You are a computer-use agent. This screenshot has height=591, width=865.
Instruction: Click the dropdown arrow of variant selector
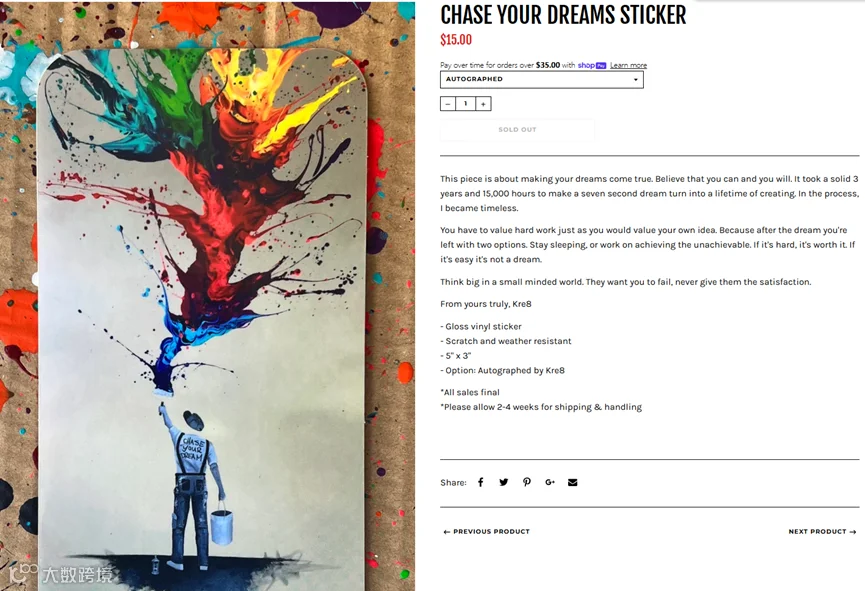pos(636,80)
